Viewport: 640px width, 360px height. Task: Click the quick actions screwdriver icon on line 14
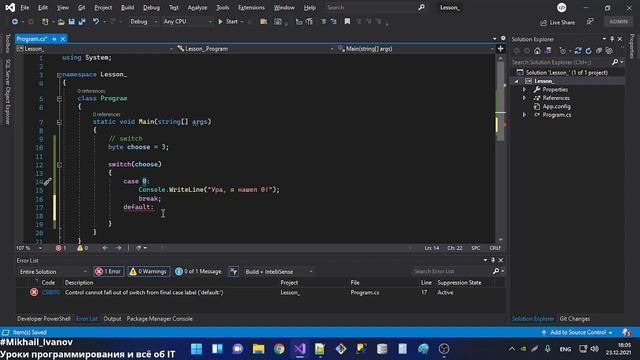pos(47,181)
